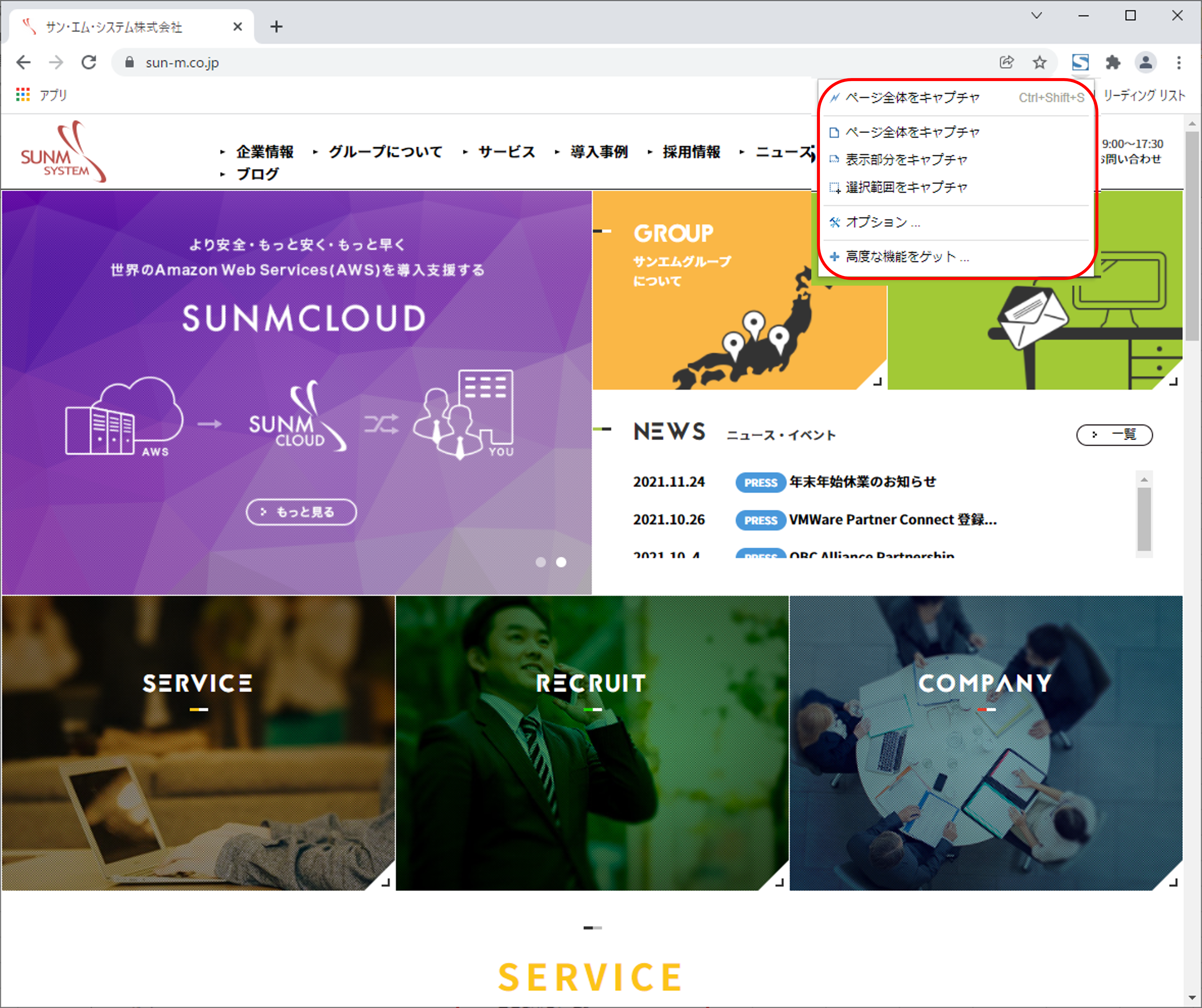The width and height of the screenshot is (1202, 1008).
Task: Bookmark this page with the star icon
Action: (x=1039, y=62)
